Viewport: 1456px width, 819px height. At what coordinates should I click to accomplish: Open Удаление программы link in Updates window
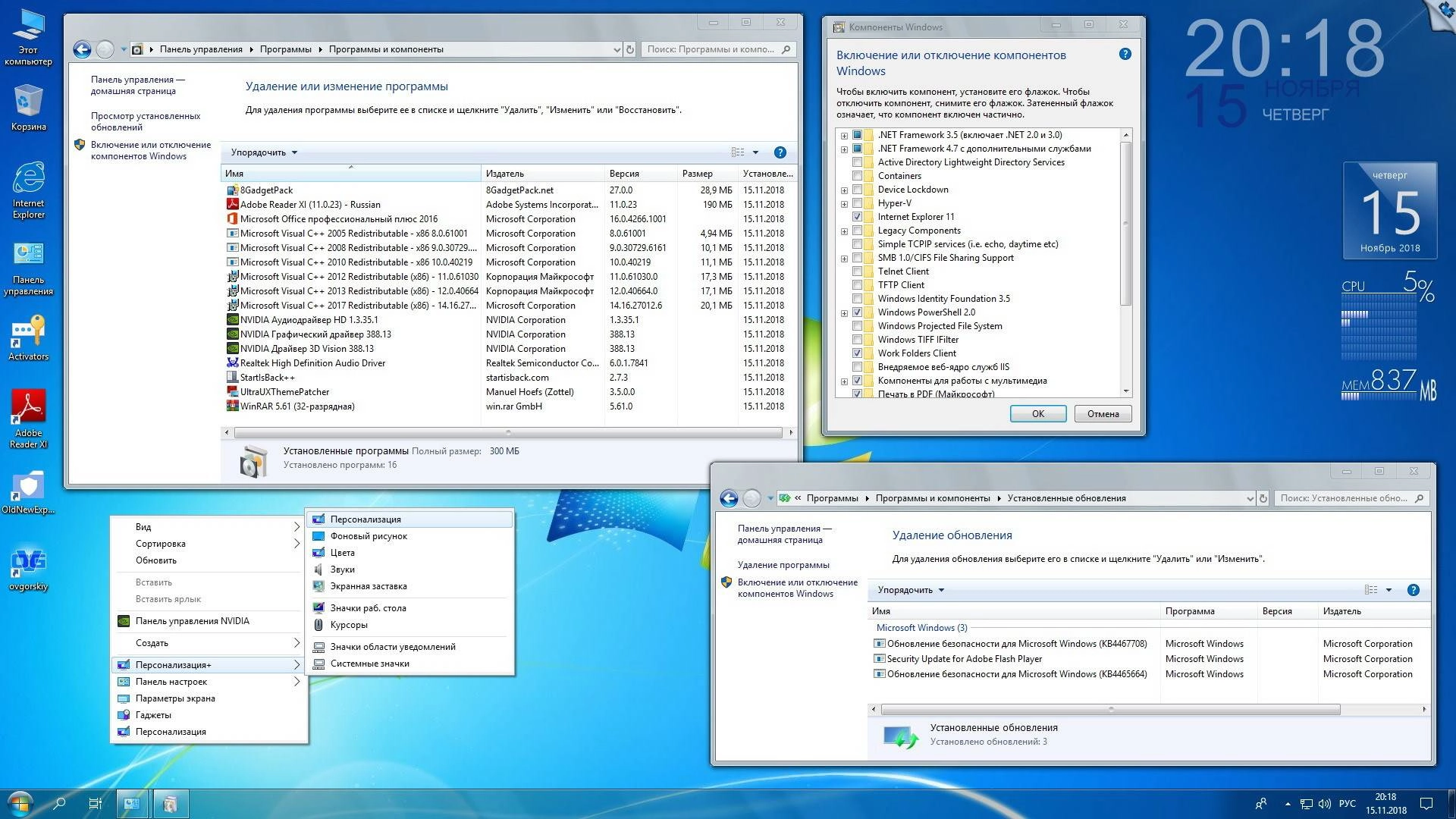(783, 565)
